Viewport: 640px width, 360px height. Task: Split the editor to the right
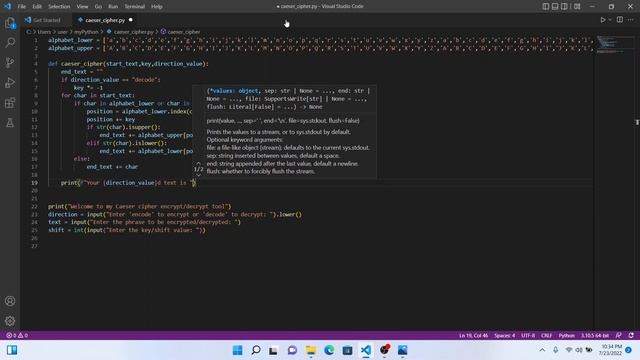(x=620, y=20)
